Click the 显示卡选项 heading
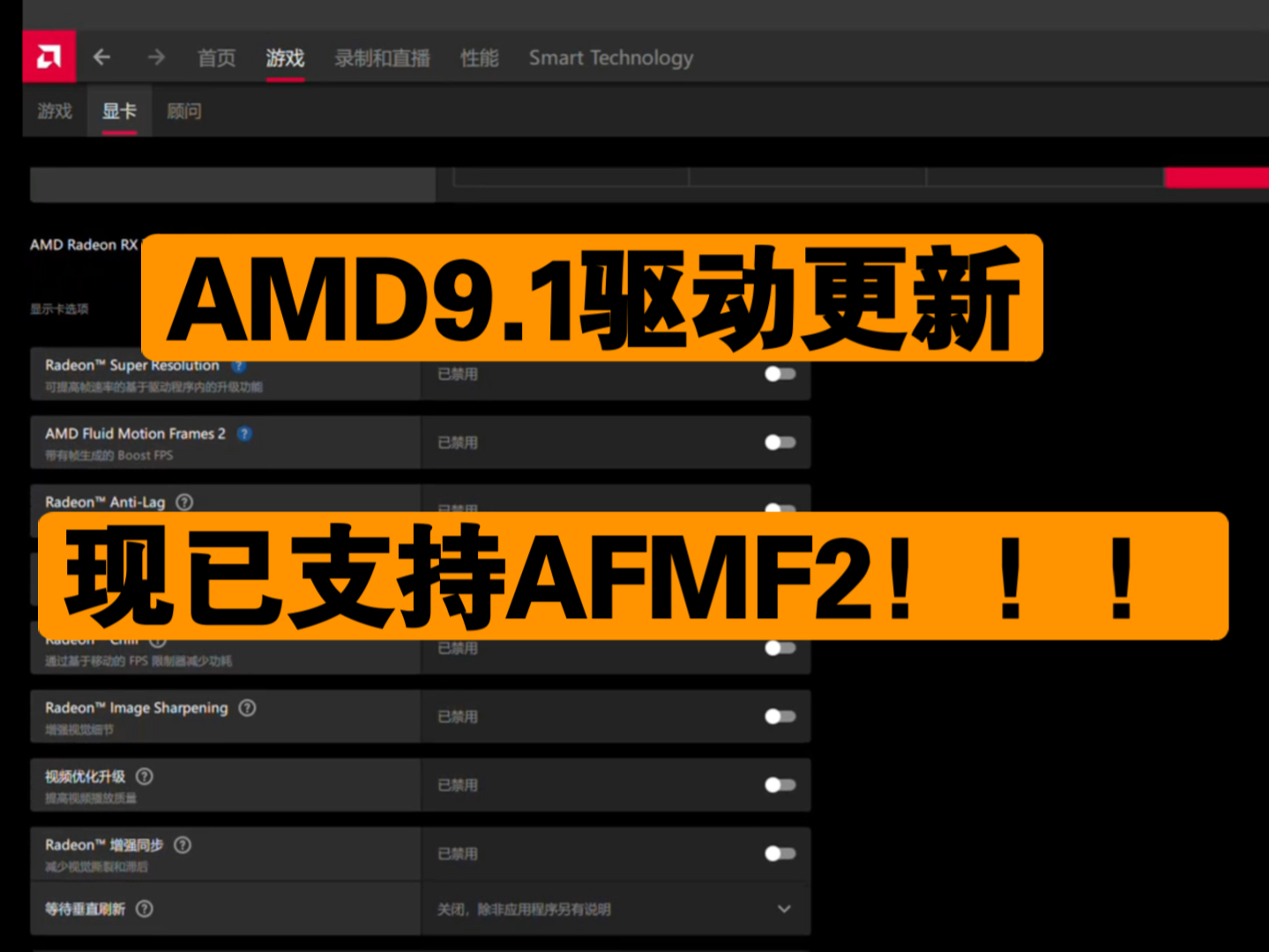The width and height of the screenshot is (1269, 952). [59, 309]
